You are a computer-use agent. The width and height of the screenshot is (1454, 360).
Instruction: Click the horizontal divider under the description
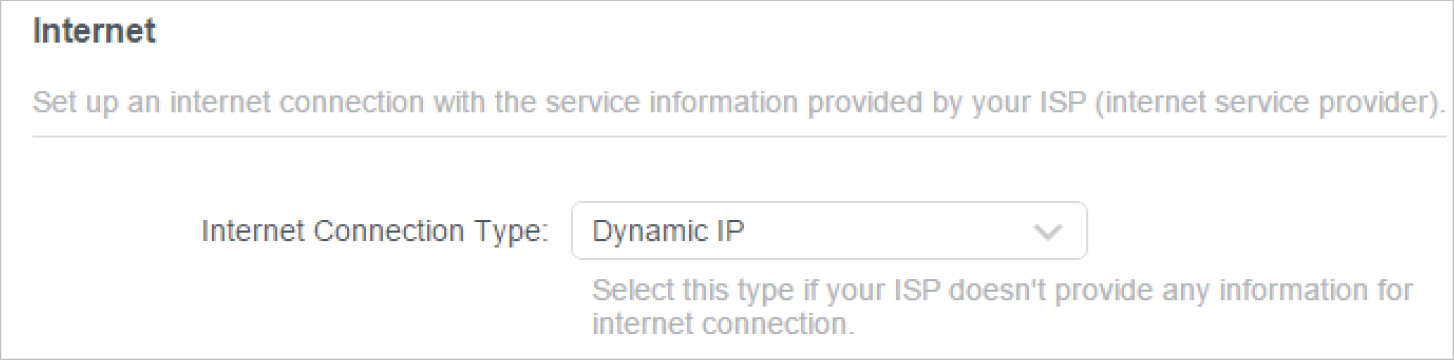740,136
